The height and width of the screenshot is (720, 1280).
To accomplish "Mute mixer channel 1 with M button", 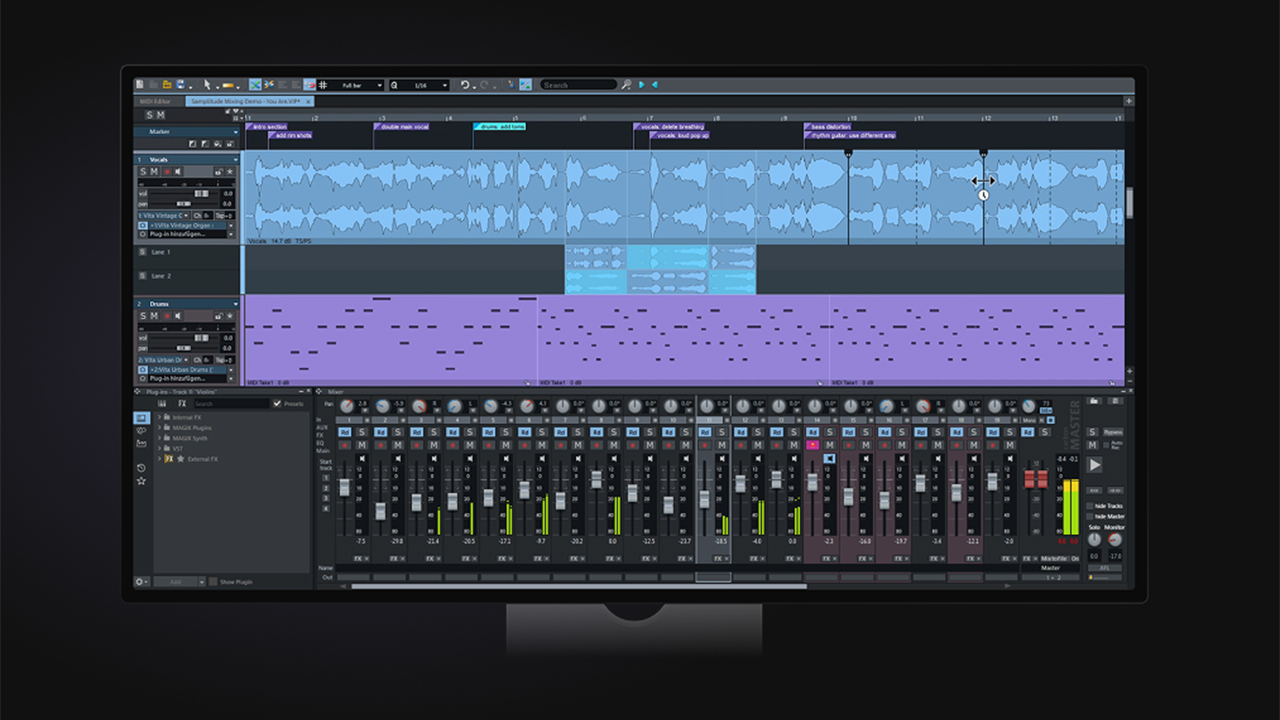I will [362, 445].
